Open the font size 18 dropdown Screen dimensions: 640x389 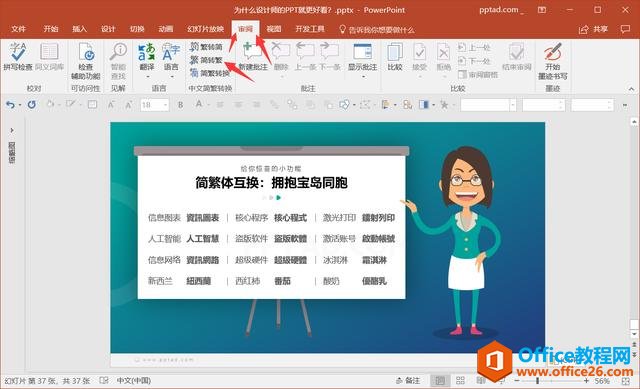click(x=166, y=105)
